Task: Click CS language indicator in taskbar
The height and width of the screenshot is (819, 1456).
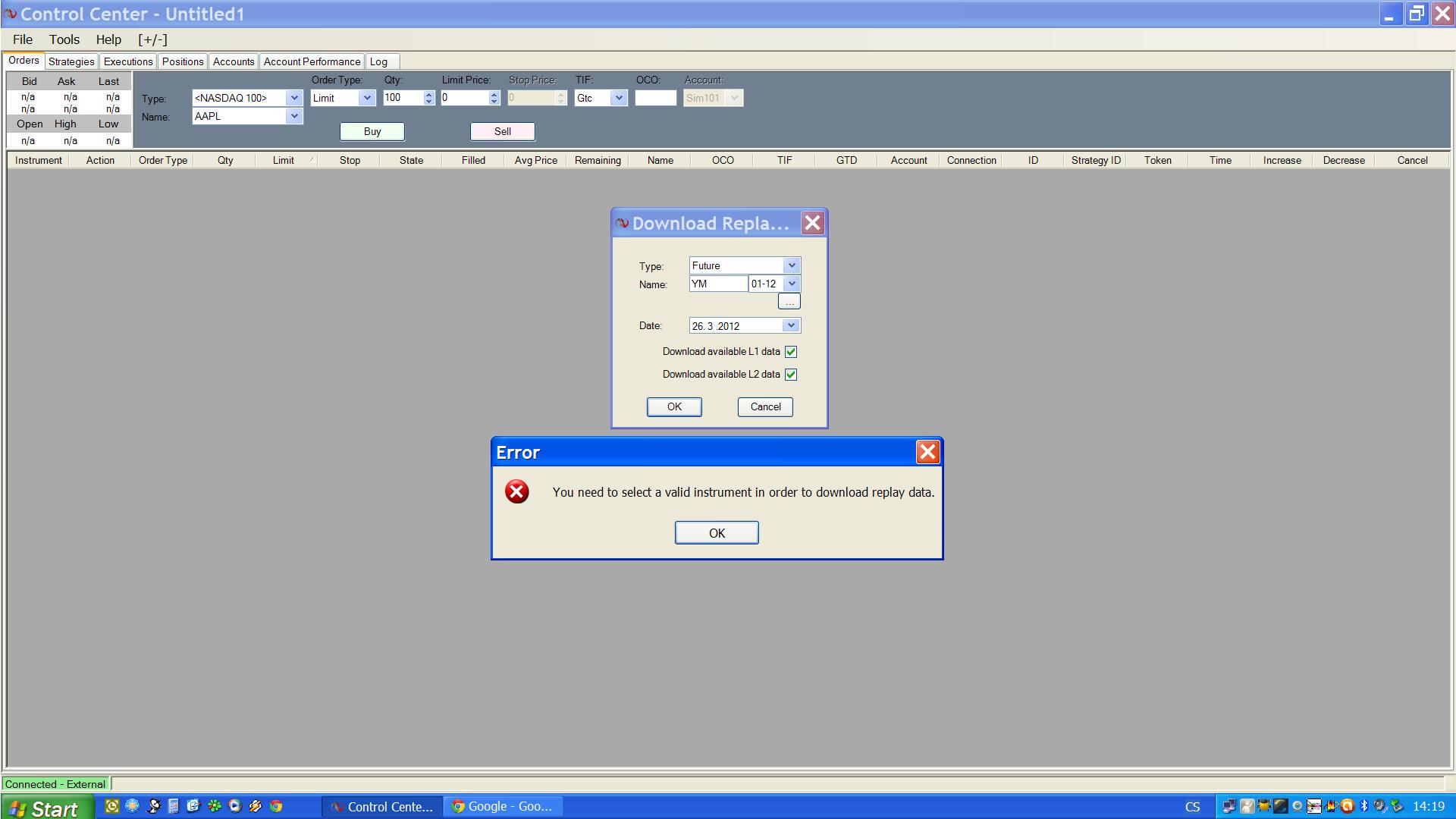Action: 1192,807
